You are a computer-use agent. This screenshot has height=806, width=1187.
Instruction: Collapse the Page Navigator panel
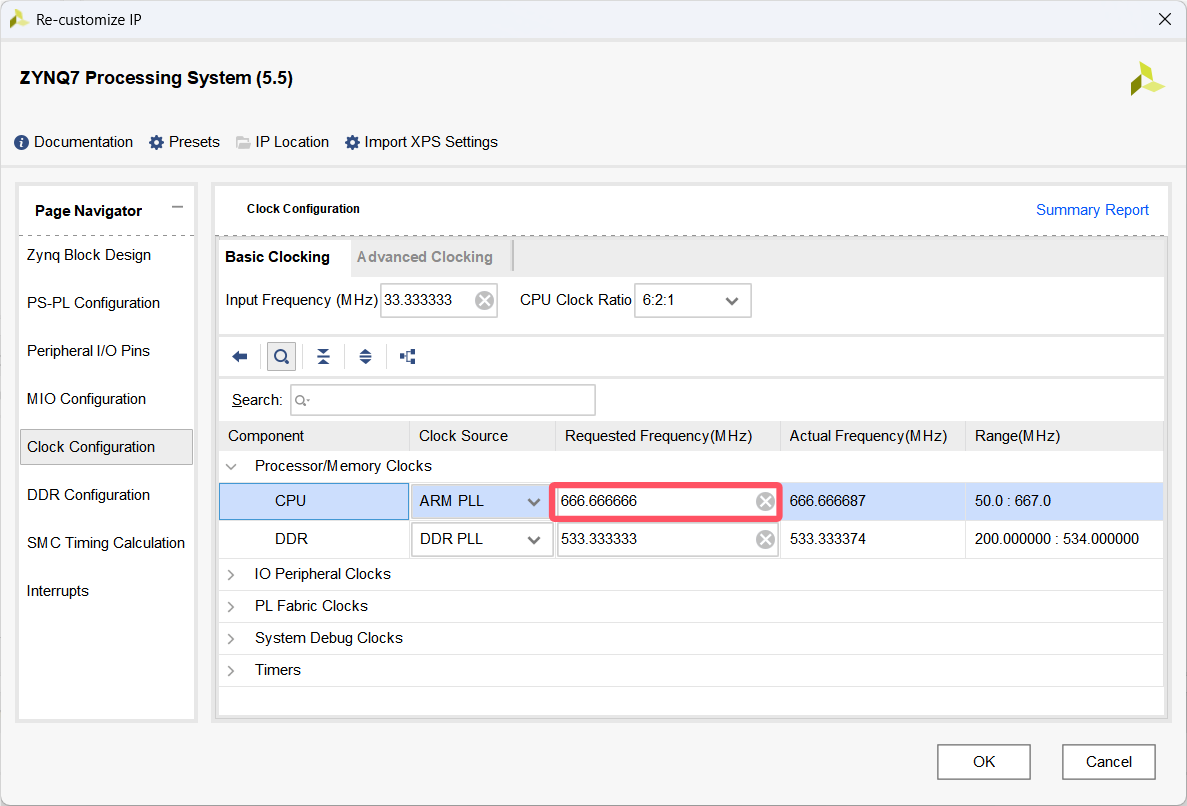(x=177, y=207)
